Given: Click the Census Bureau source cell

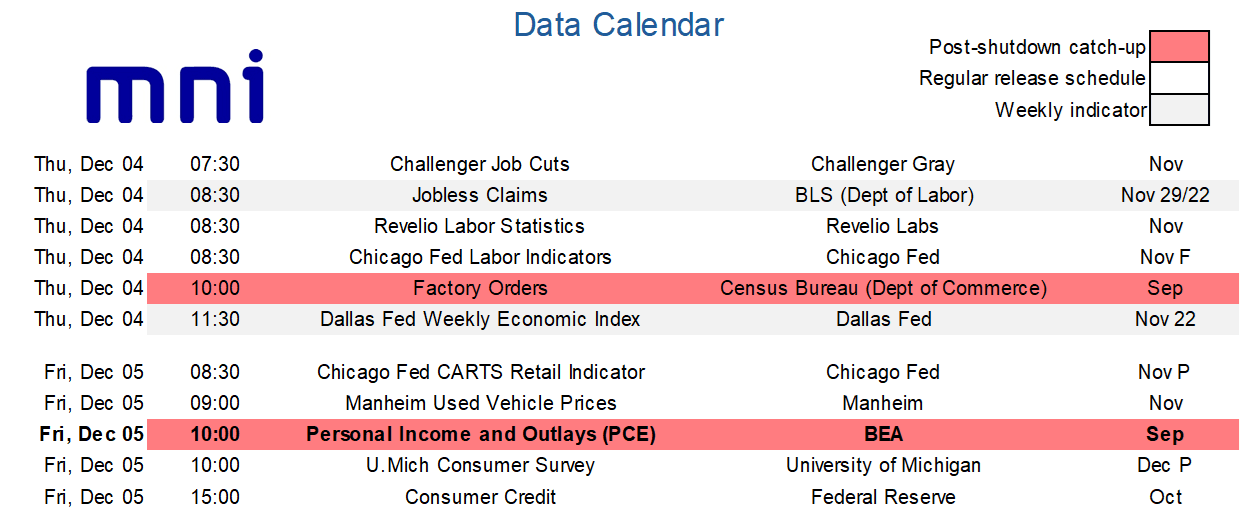Looking at the screenshot, I should 883,288.
